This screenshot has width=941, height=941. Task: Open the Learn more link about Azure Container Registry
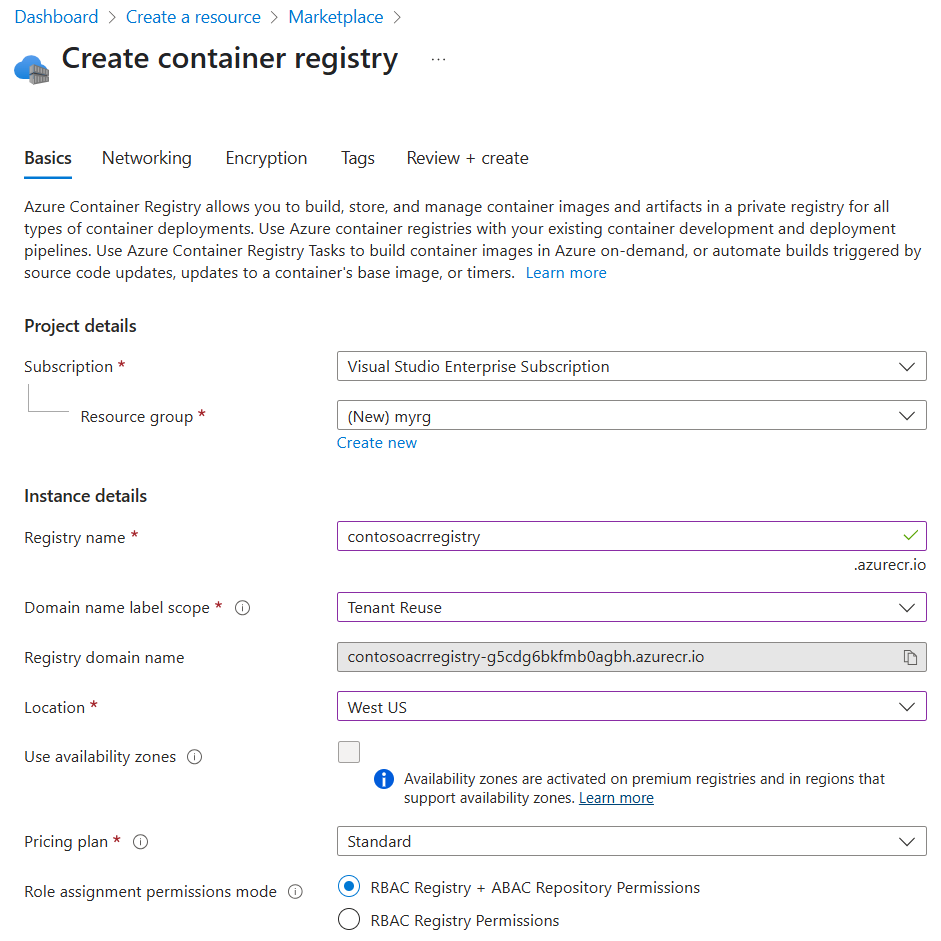(566, 272)
